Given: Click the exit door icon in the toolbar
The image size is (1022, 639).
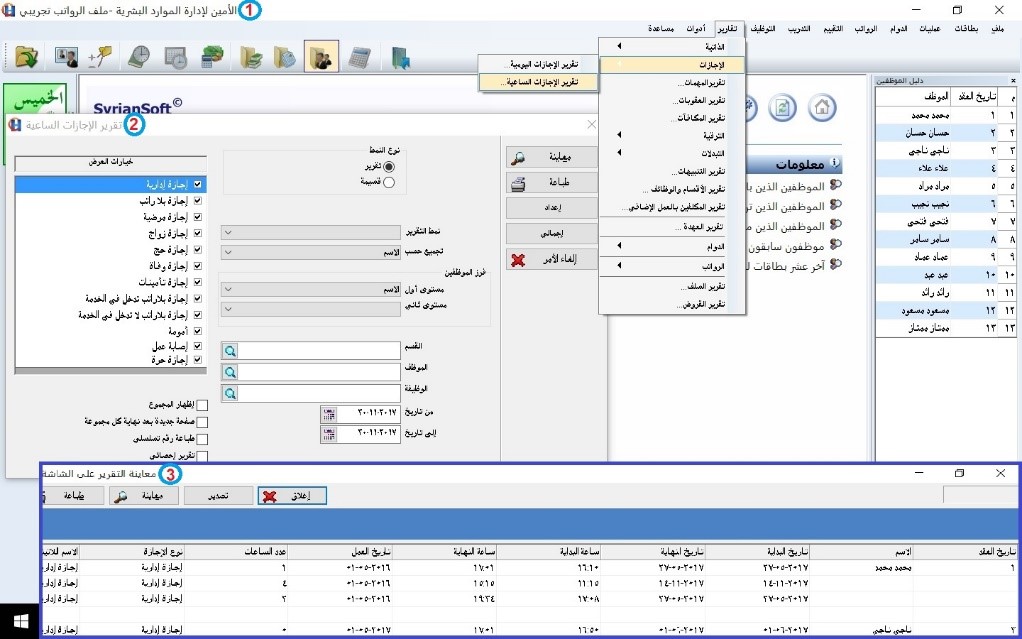Looking at the screenshot, I should (x=401, y=57).
